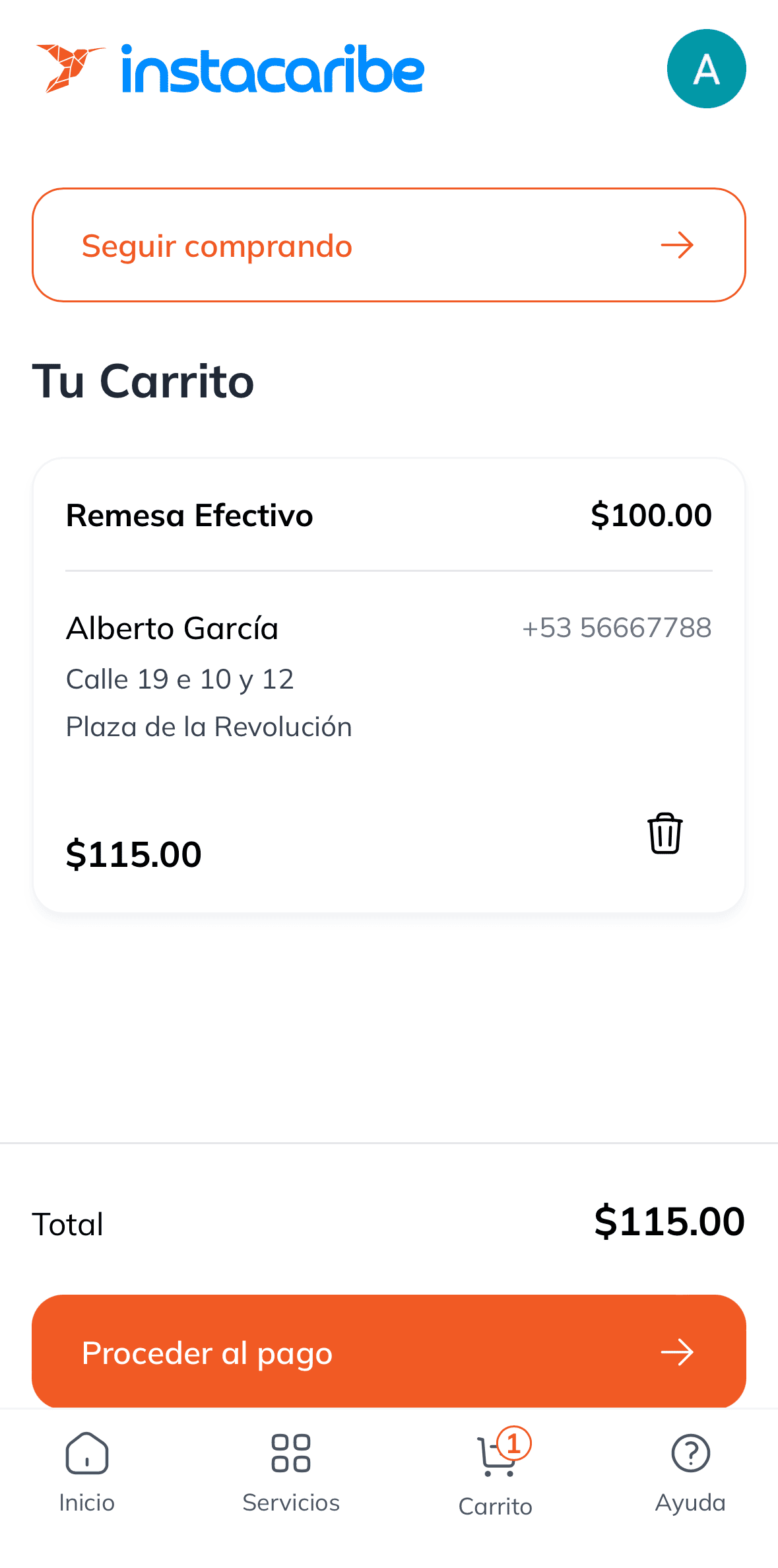Screen dimensions: 778x1568
Task: Select the Remesa Efectivo item title
Action: (189, 516)
